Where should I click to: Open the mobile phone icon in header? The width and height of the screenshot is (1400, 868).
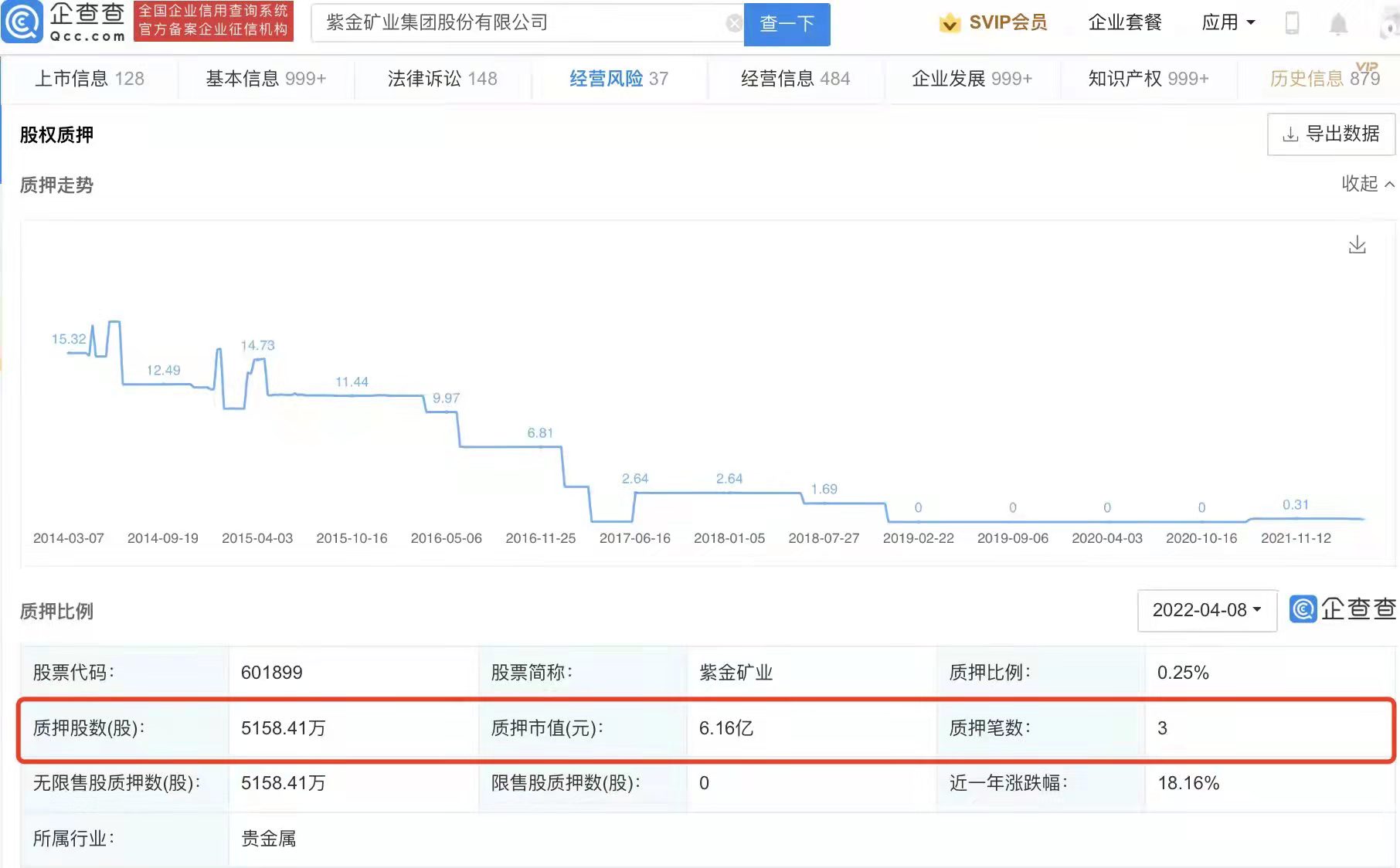[x=1292, y=23]
